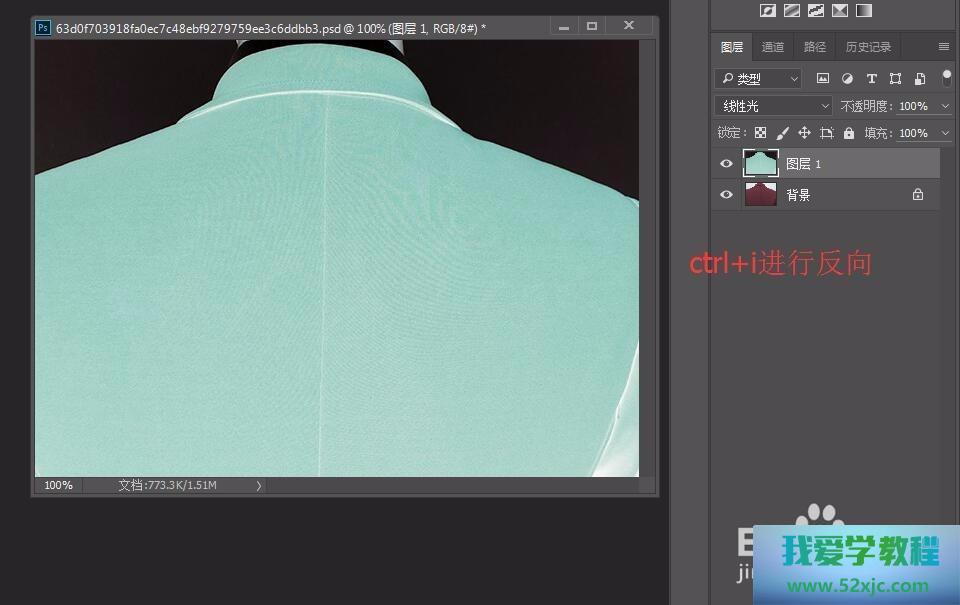Screen dimensions: 960x605
Task: Hide 图层 1 using its eye icon
Action: [x=726, y=164]
